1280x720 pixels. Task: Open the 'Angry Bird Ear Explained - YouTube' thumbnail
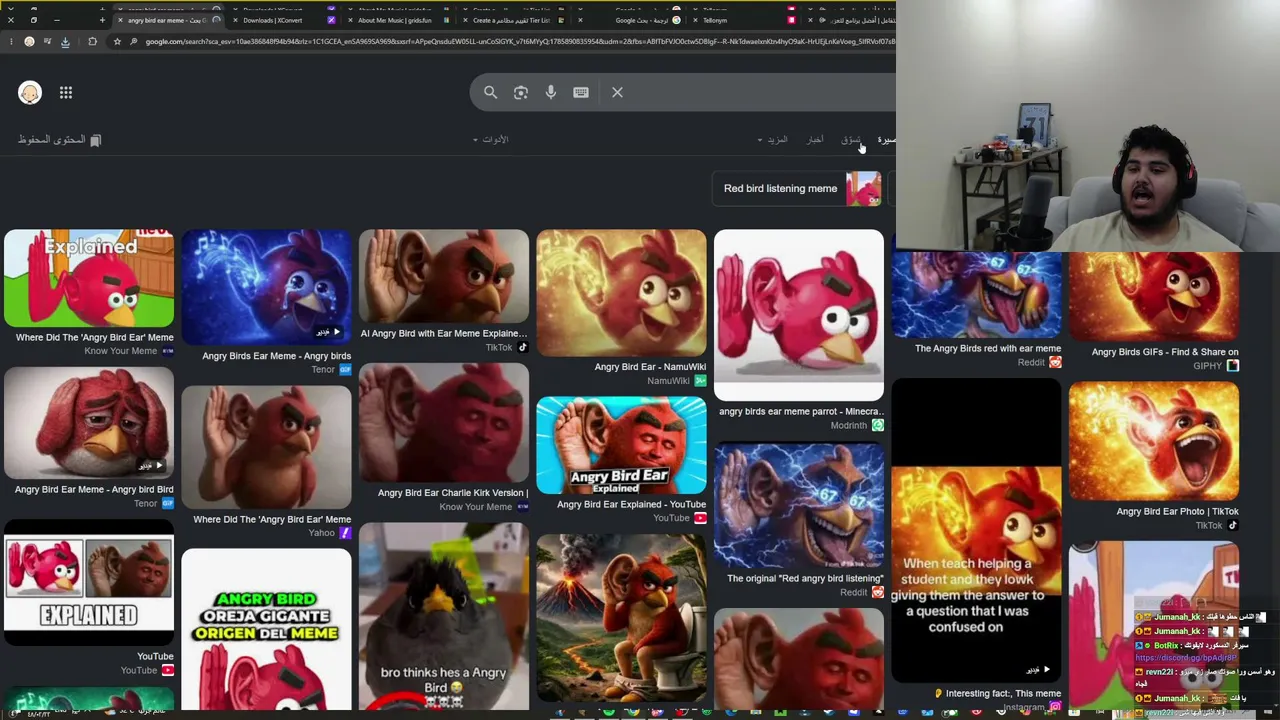[621, 446]
